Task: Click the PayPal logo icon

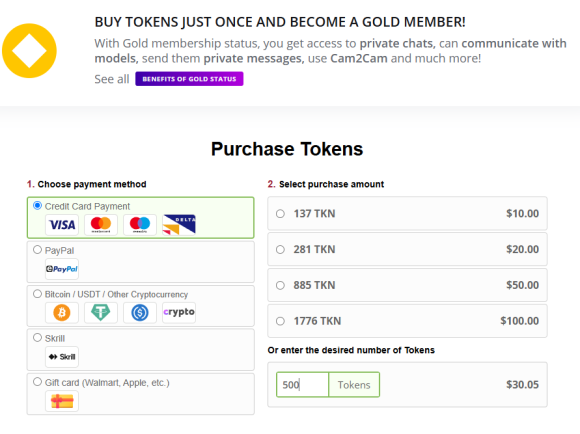Action: point(62,269)
